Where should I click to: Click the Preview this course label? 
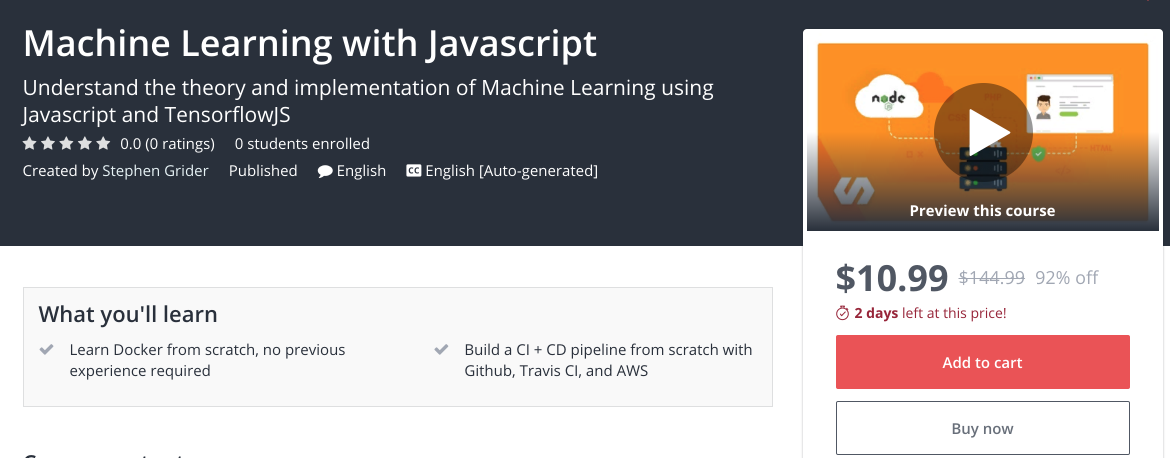(x=982, y=211)
